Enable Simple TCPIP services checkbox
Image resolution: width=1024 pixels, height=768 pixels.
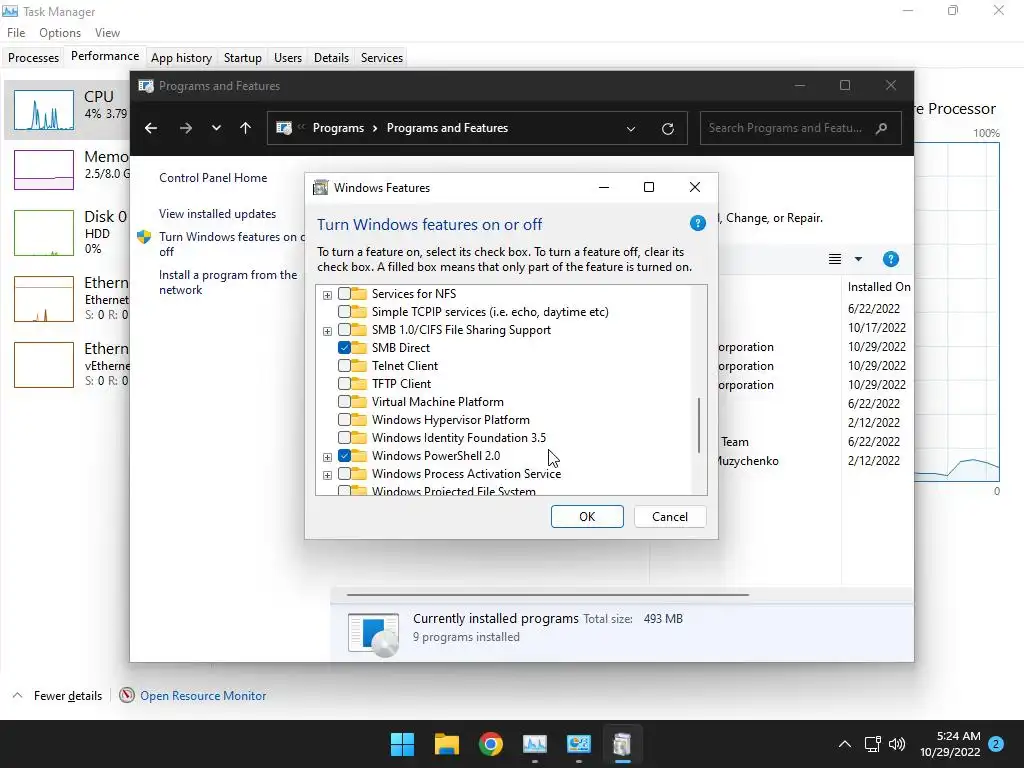pyautogui.click(x=344, y=312)
